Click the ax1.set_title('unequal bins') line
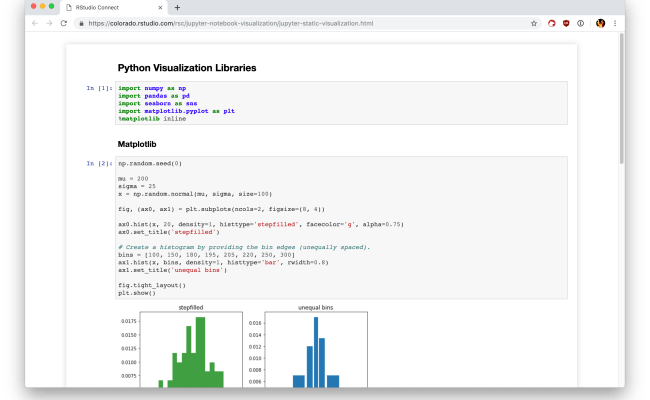Screen dimensions: 650x400 pyautogui.click(x=173, y=270)
